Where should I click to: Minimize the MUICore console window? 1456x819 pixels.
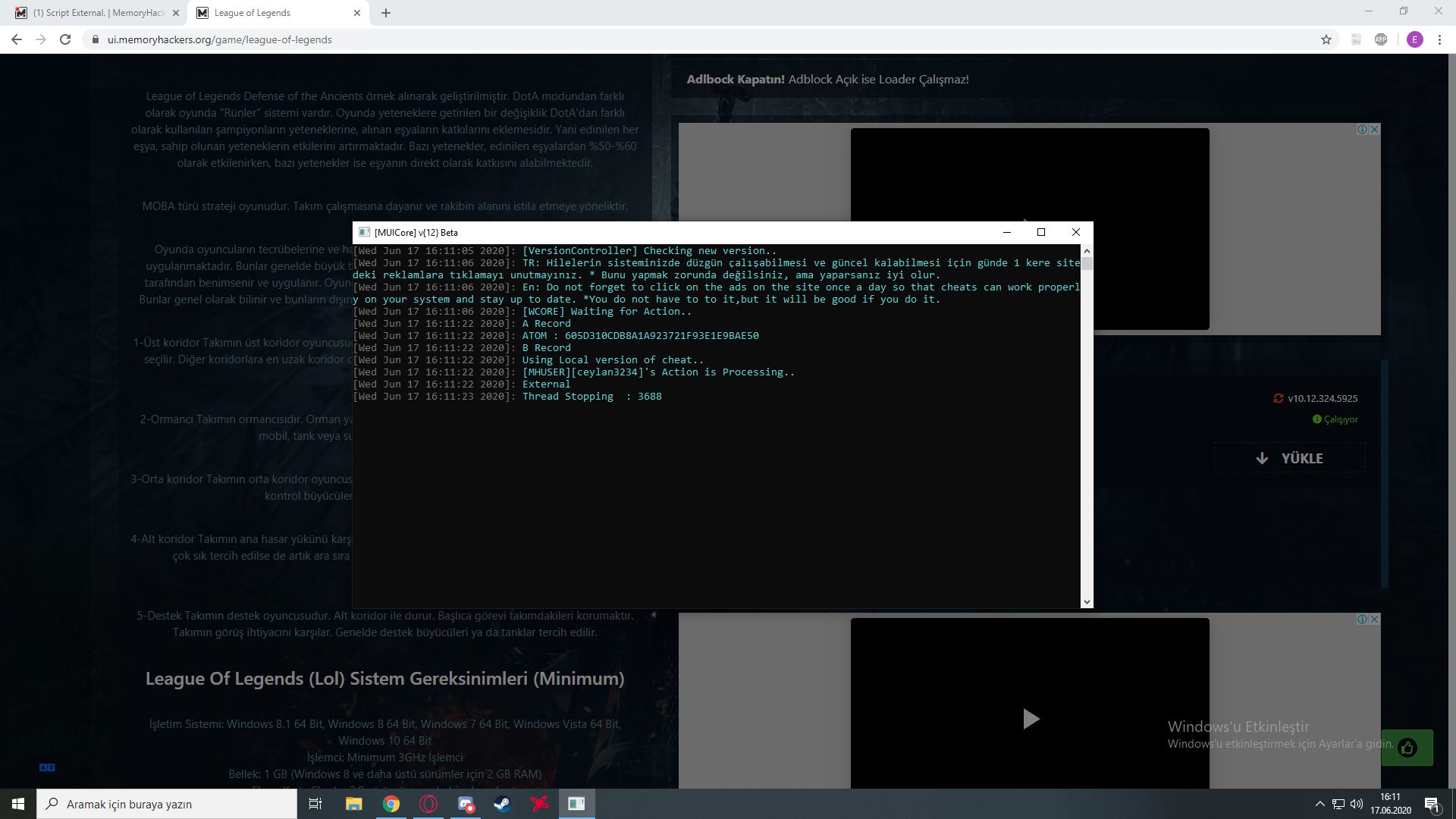point(1007,232)
